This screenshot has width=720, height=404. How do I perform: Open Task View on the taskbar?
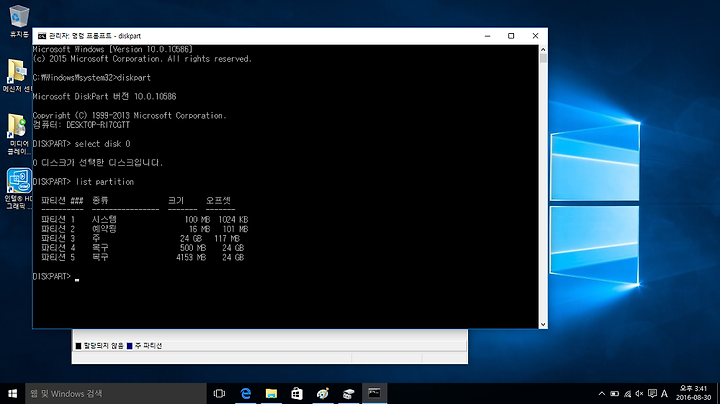(219, 393)
